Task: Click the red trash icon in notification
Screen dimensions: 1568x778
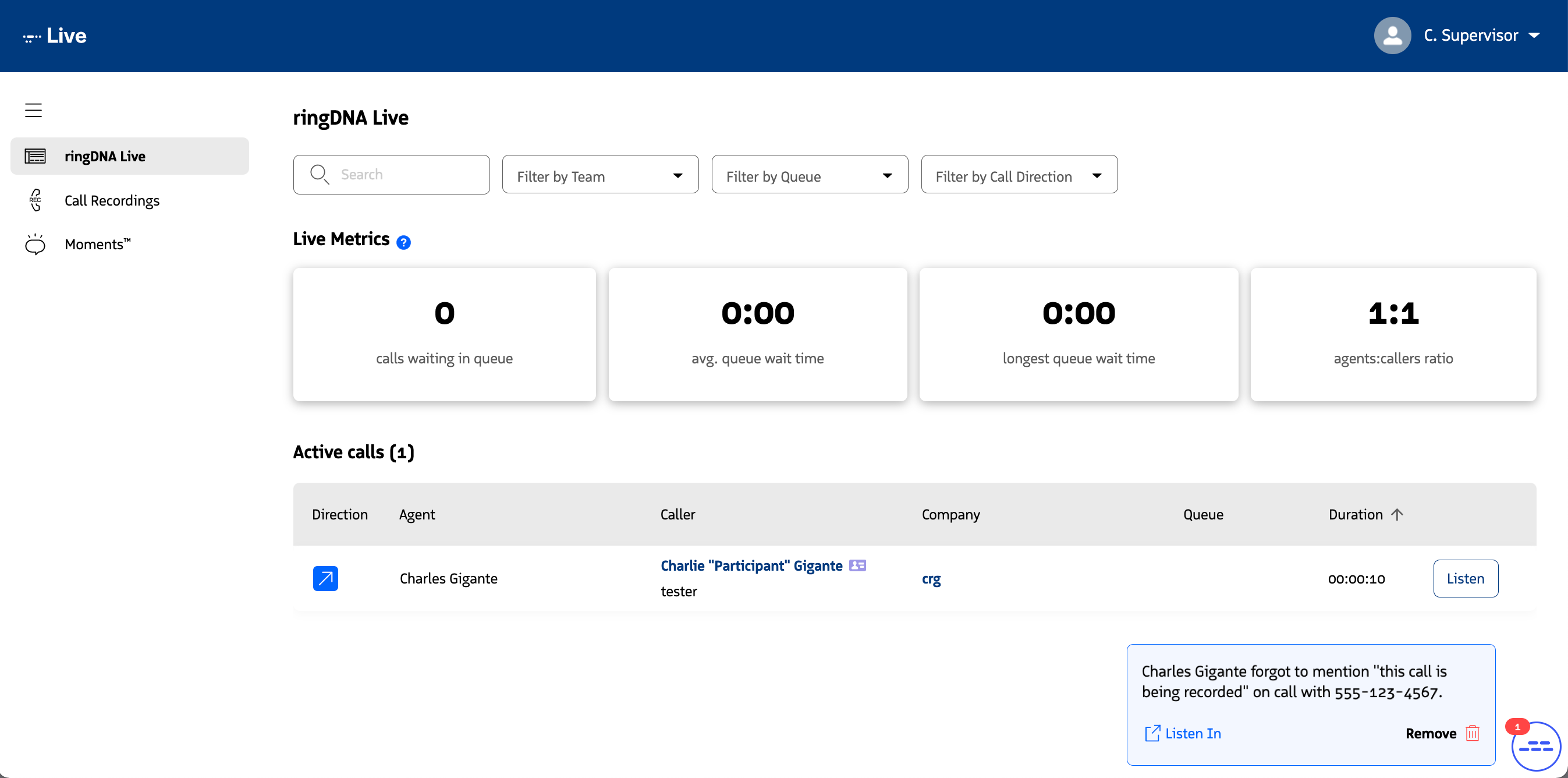Action: pyautogui.click(x=1473, y=733)
